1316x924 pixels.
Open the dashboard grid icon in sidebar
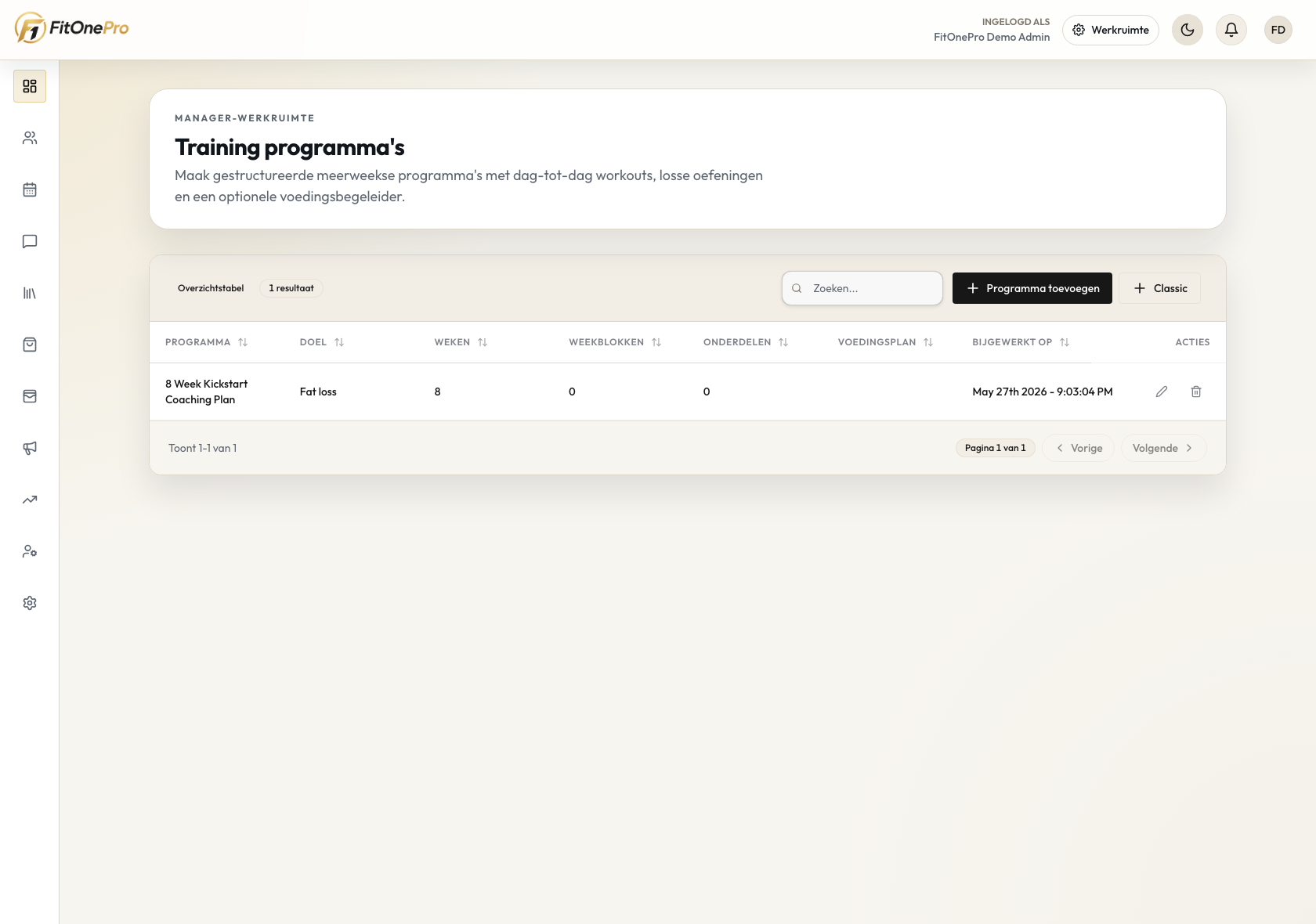pyautogui.click(x=30, y=86)
